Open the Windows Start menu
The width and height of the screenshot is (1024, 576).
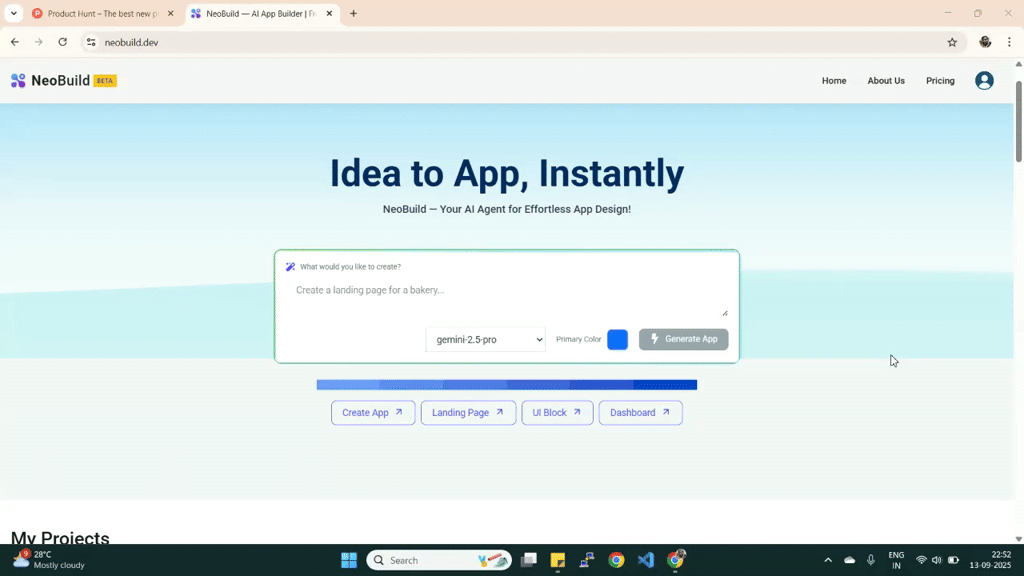[x=349, y=560]
